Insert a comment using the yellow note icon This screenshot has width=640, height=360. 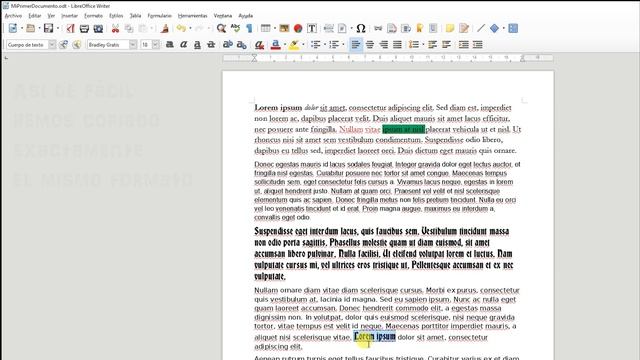[450, 28]
